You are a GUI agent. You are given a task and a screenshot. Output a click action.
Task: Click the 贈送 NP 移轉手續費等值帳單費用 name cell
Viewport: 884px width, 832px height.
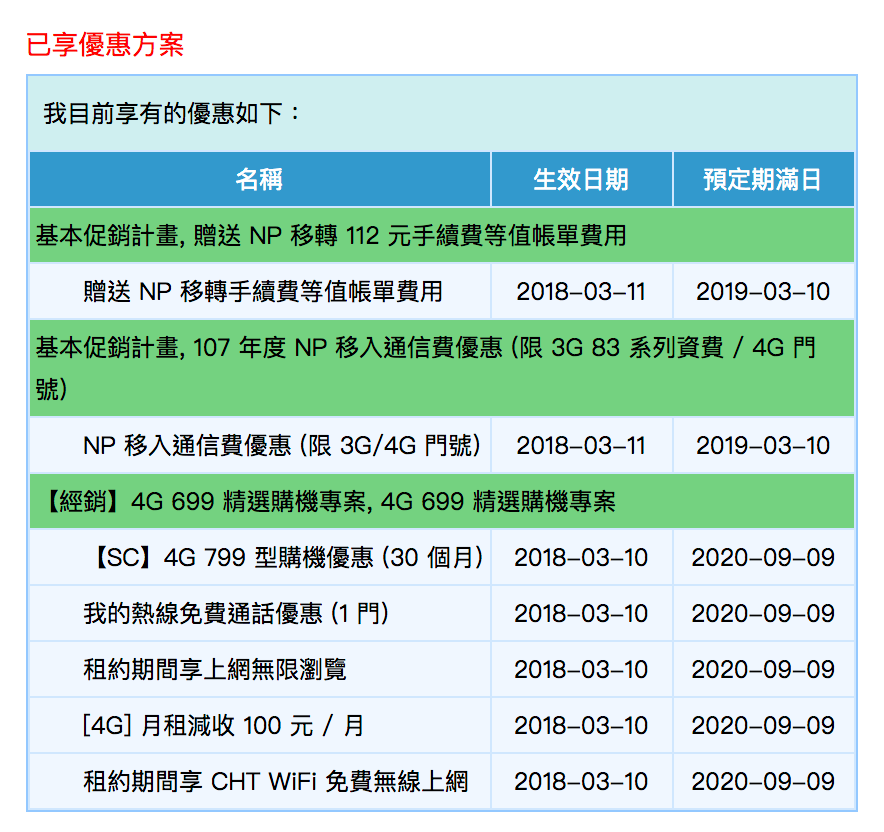click(x=260, y=291)
